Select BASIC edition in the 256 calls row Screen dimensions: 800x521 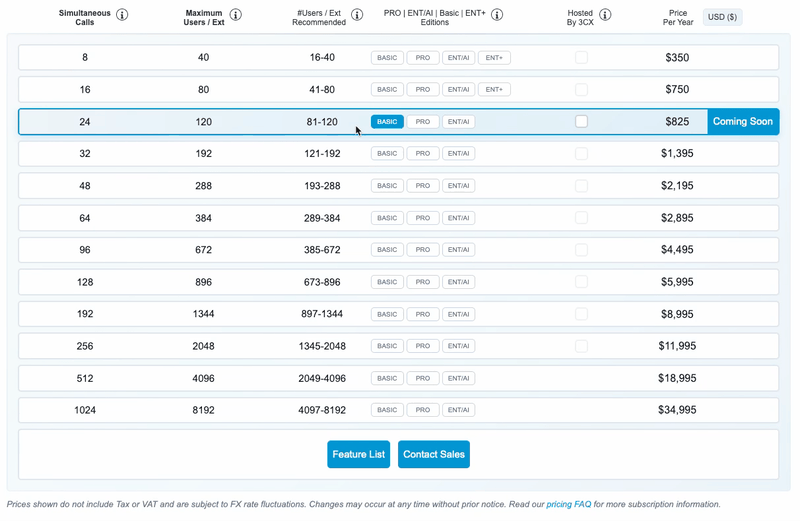click(387, 346)
